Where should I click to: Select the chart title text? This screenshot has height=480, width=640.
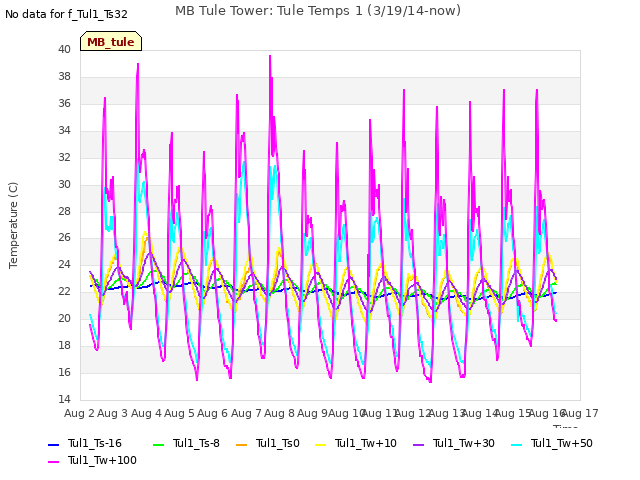click(318, 11)
